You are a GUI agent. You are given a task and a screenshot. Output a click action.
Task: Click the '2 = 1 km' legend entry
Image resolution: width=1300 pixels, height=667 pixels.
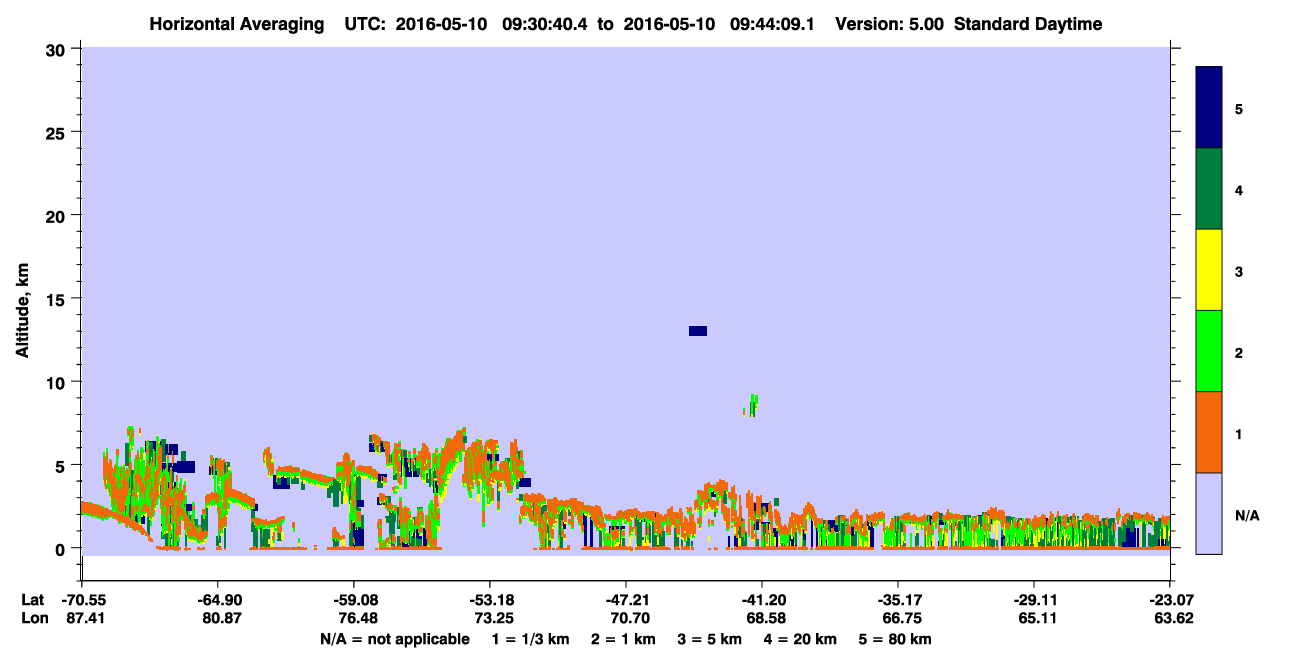[623, 639]
